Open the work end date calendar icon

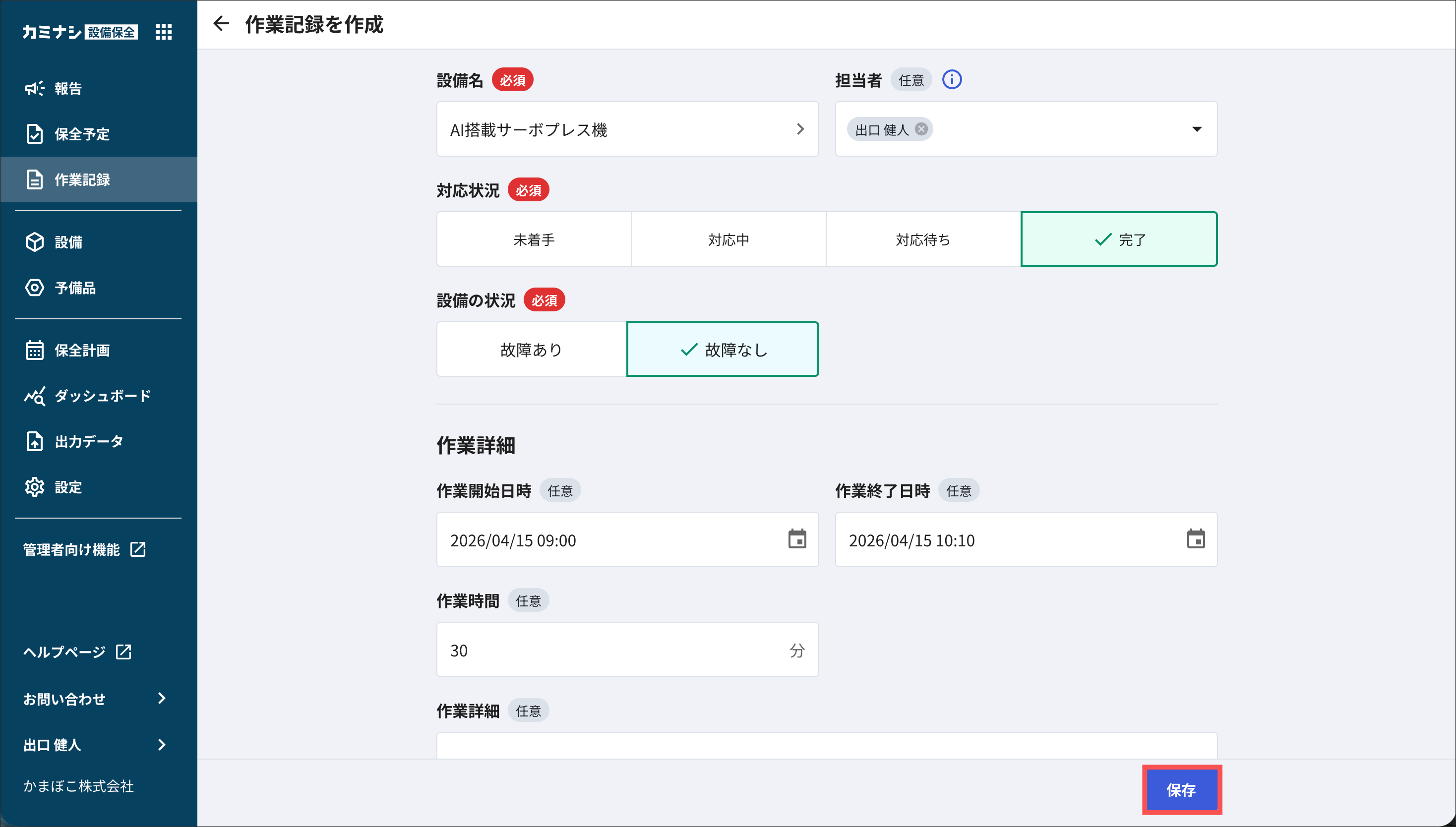[x=1195, y=539]
